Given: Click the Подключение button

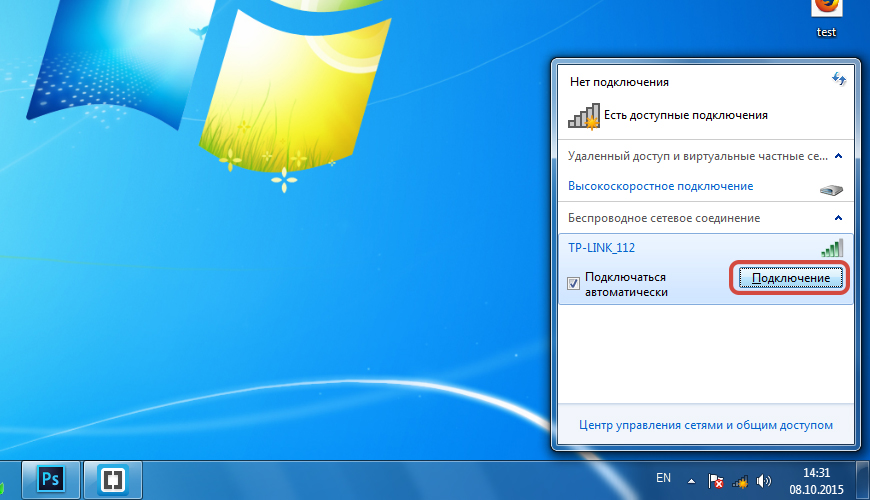Looking at the screenshot, I should tap(791, 278).
